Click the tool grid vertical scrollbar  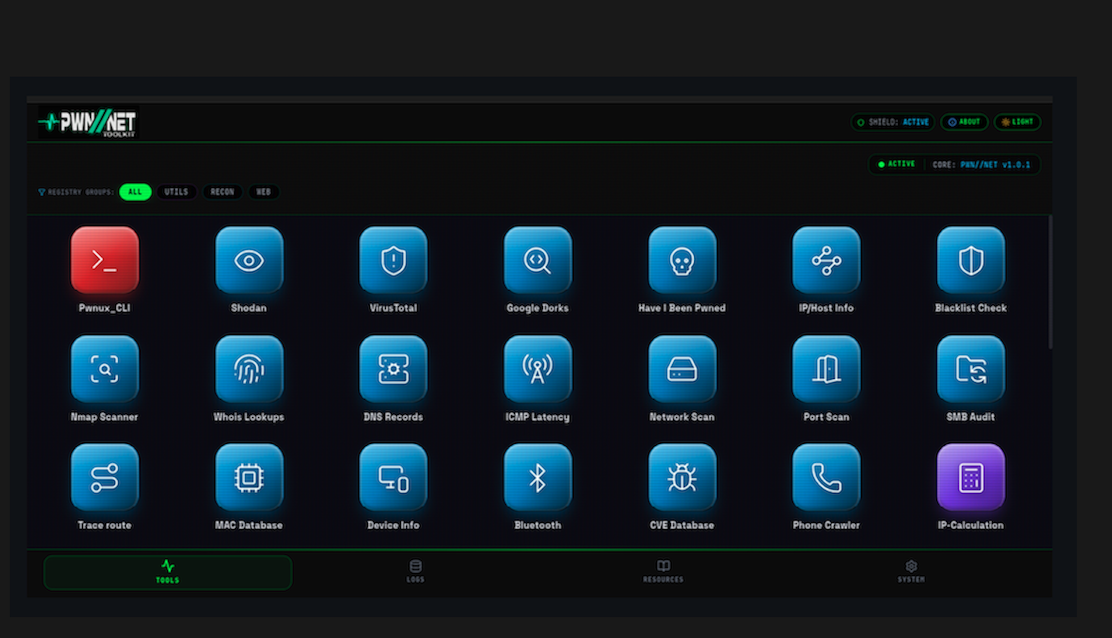tap(1050, 282)
